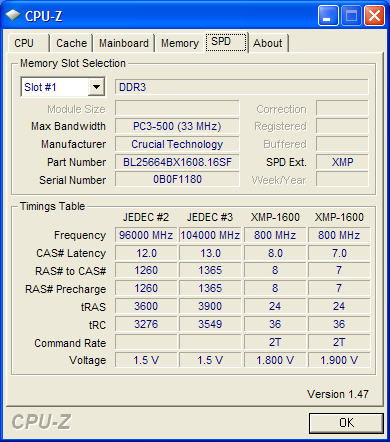This screenshot has width=390, height=442.
Task: Click the Command Rate label
Action: pyautogui.click(x=70, y=343)
